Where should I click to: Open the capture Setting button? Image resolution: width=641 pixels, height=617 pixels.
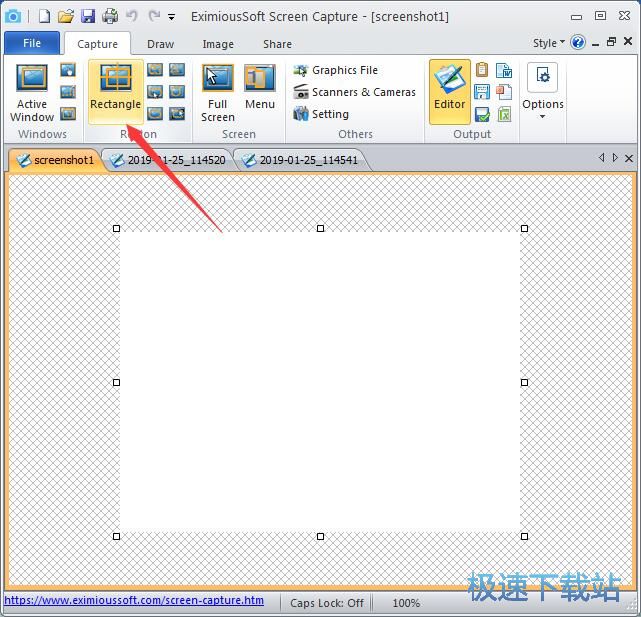[x=321, y=114]
